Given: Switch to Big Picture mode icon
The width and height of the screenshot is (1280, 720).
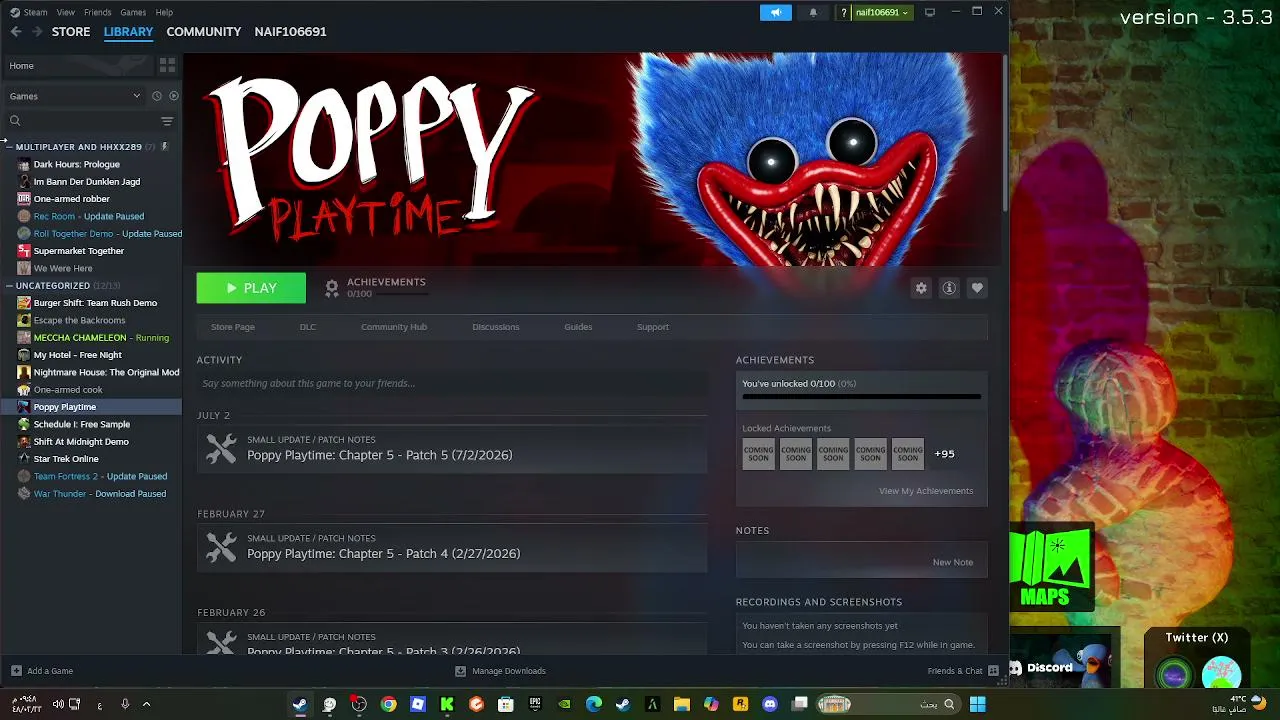Looking at the screenshot, I should click(930, 12).
